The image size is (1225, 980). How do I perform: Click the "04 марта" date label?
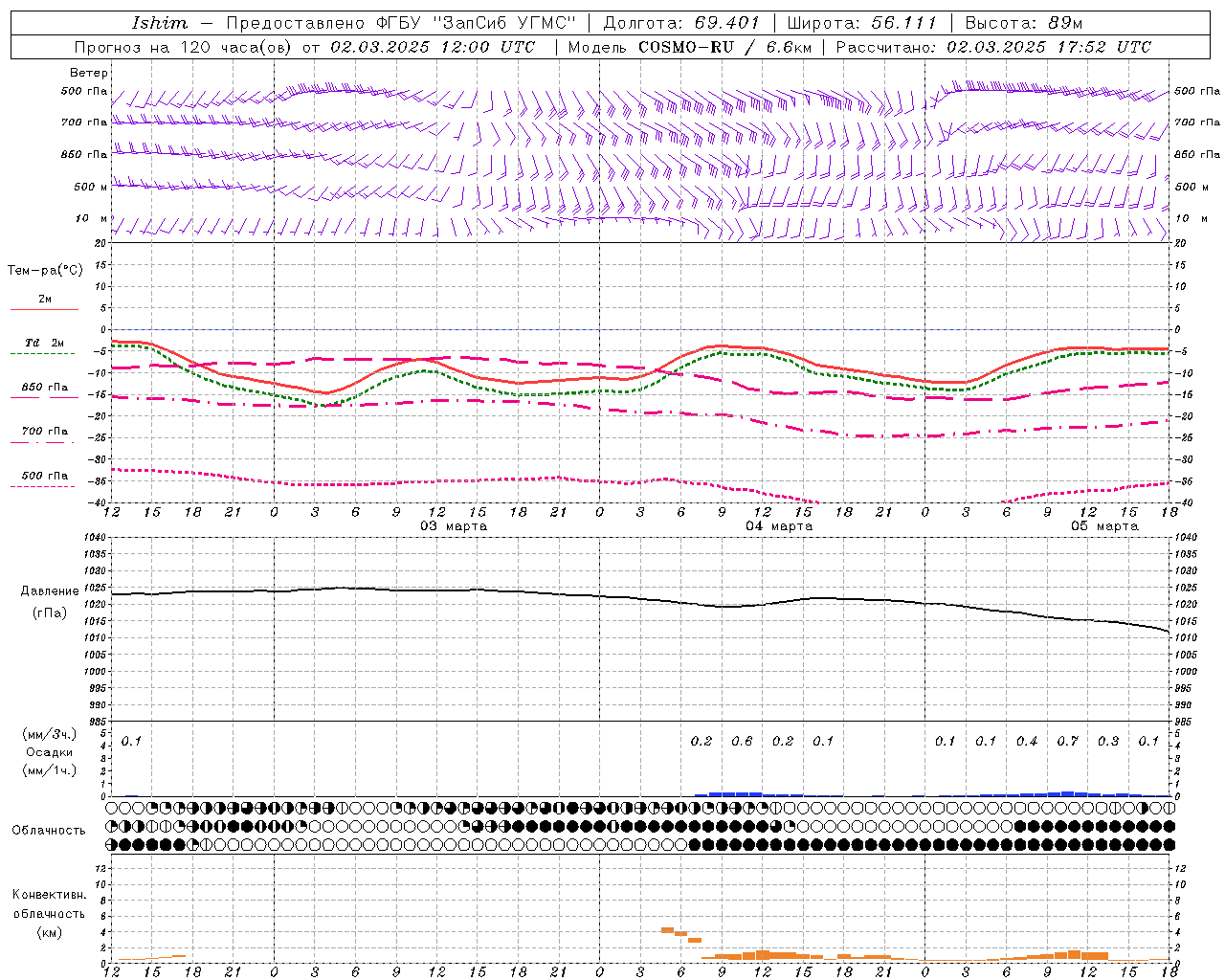[779, 526]
